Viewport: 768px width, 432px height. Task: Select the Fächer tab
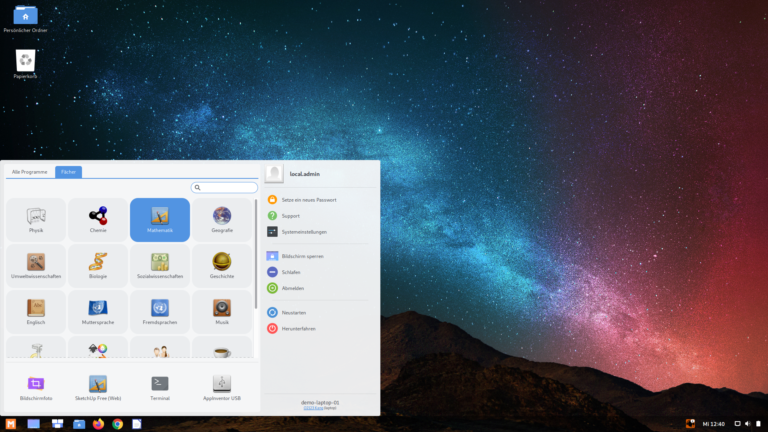click(68, 172)
